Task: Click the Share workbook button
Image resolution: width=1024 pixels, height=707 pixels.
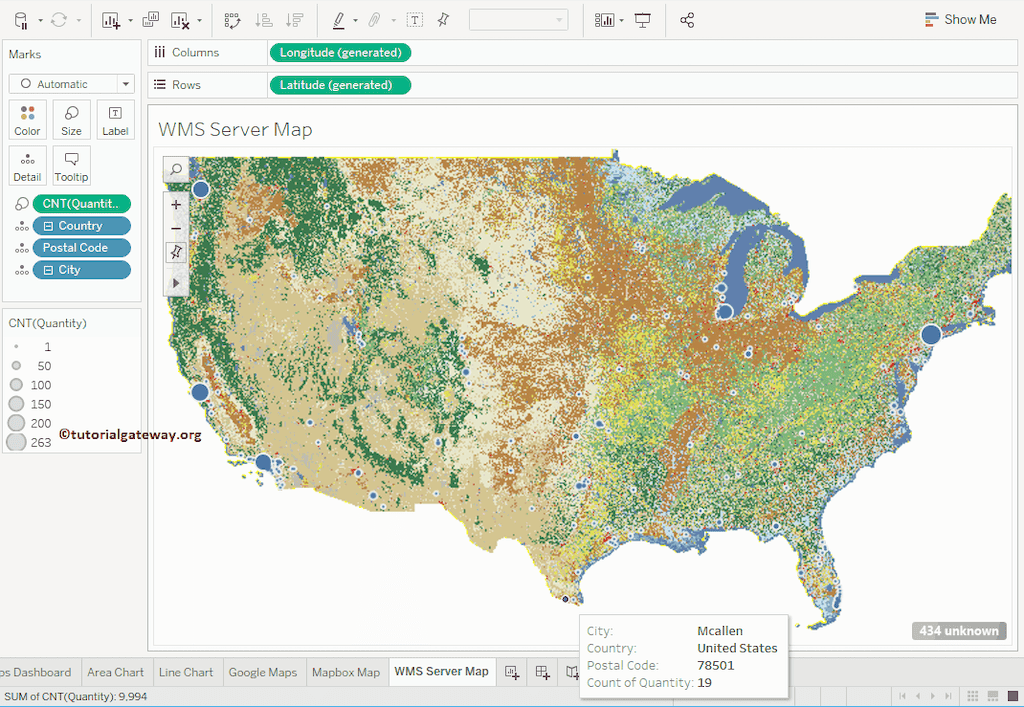Action: [687, 19]
